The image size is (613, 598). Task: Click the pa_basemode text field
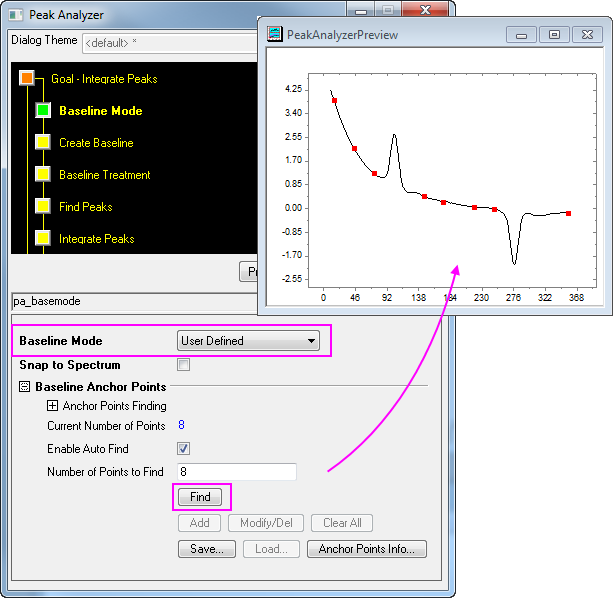tap(135, 301)
